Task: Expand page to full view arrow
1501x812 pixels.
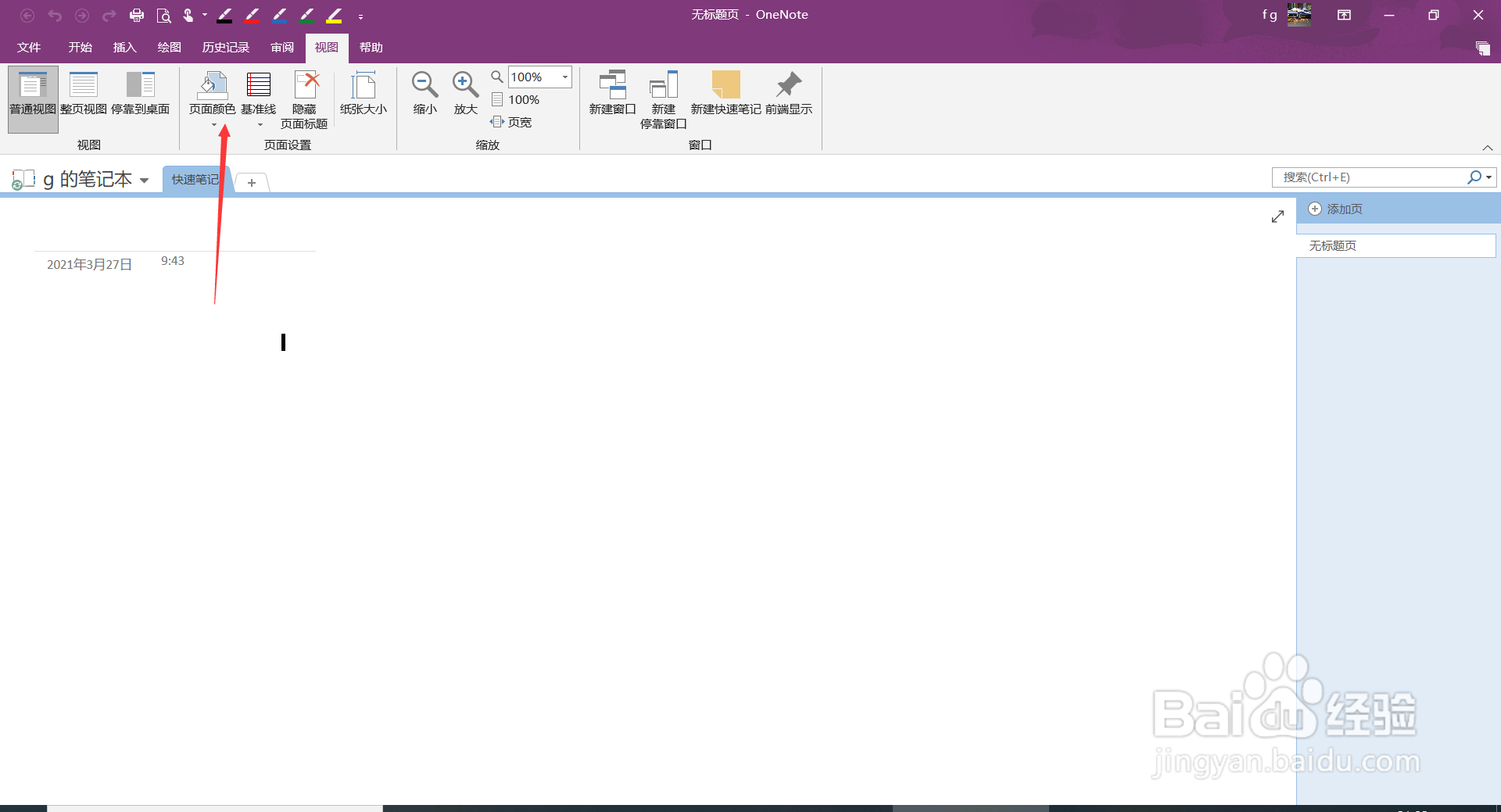Action: [1277, 216]
